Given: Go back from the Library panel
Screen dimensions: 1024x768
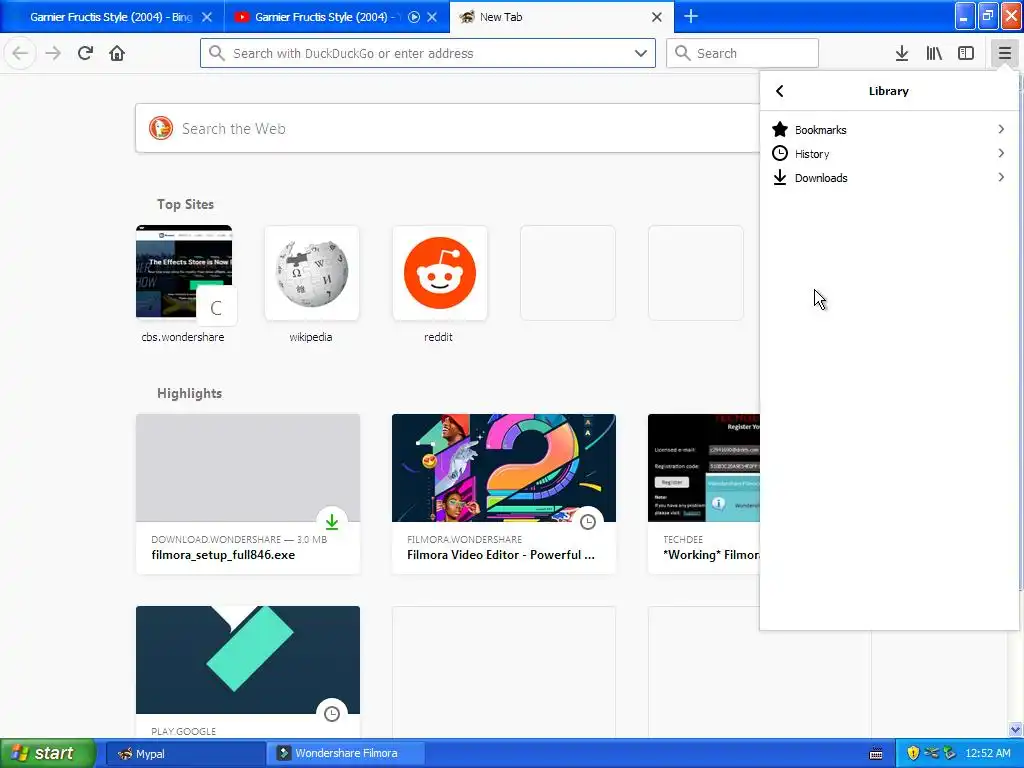Looking at the screenshot, I should coord(779,91).
